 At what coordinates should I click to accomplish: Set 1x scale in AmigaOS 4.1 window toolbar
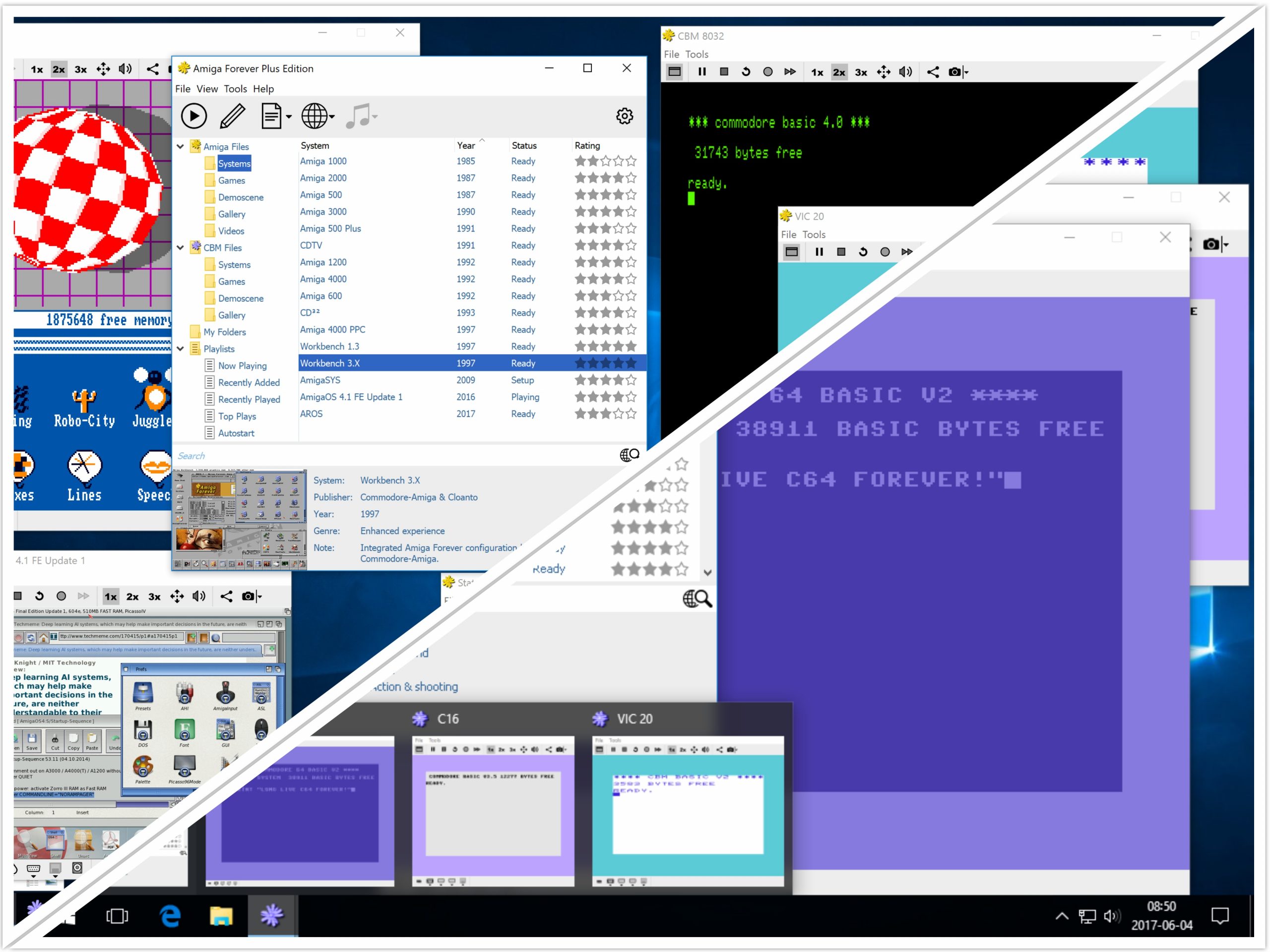(x=110, y=597)
